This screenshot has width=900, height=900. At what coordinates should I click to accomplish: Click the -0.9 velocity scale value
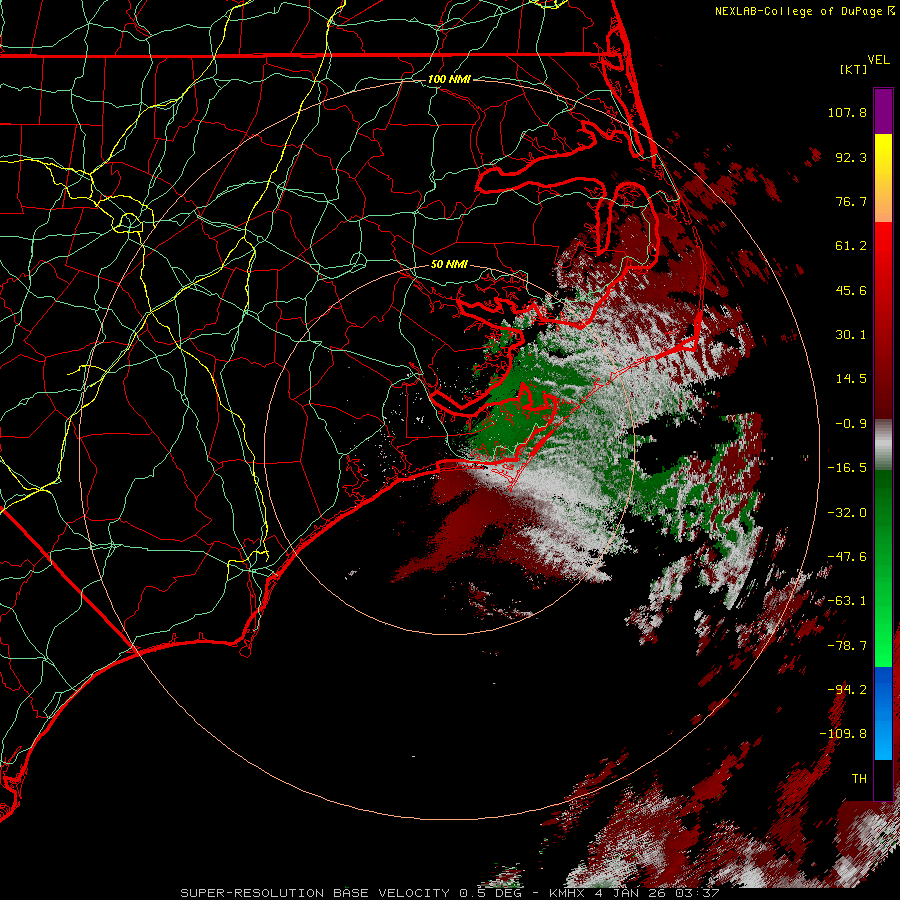click(x=851, y=424)
